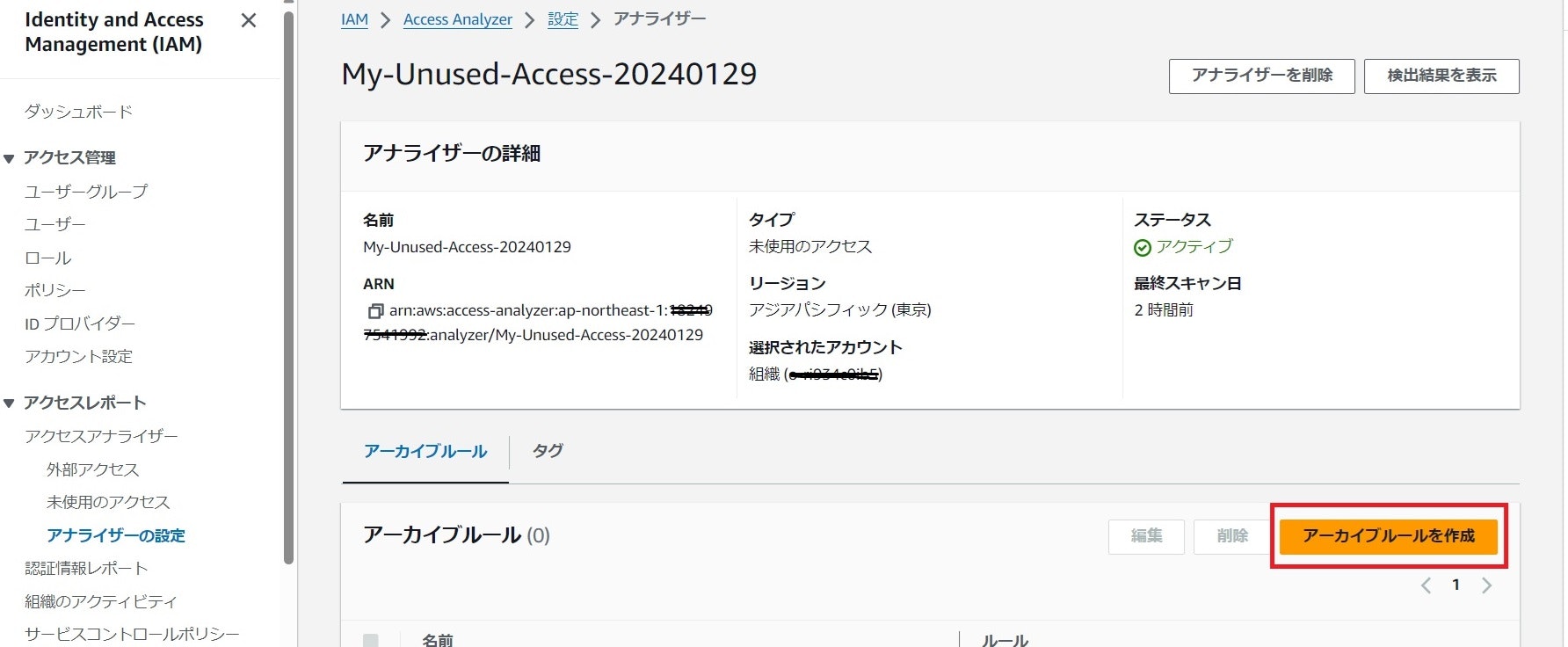This screenshot has width=1568, height=647.
Task: Open ユーザー in sidebar
Action: coord(54,224)
